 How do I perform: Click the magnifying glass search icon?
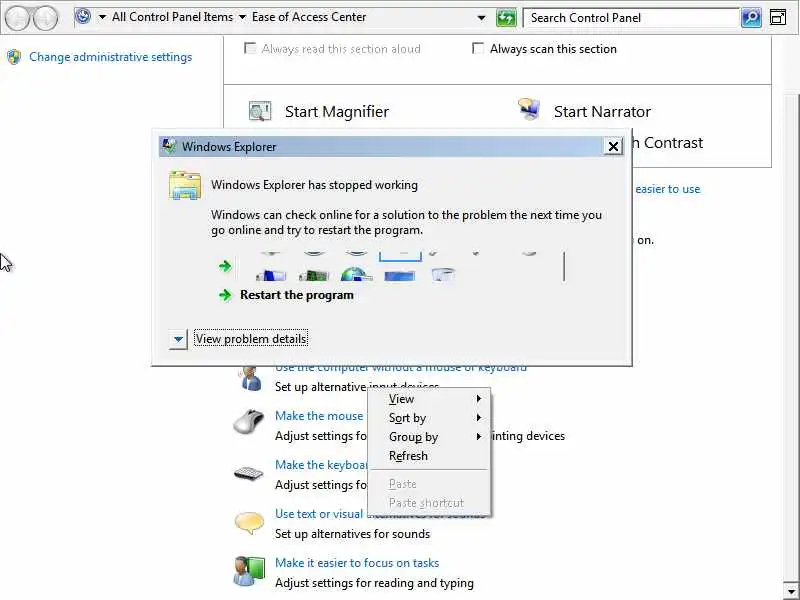[x=751, y=18]
